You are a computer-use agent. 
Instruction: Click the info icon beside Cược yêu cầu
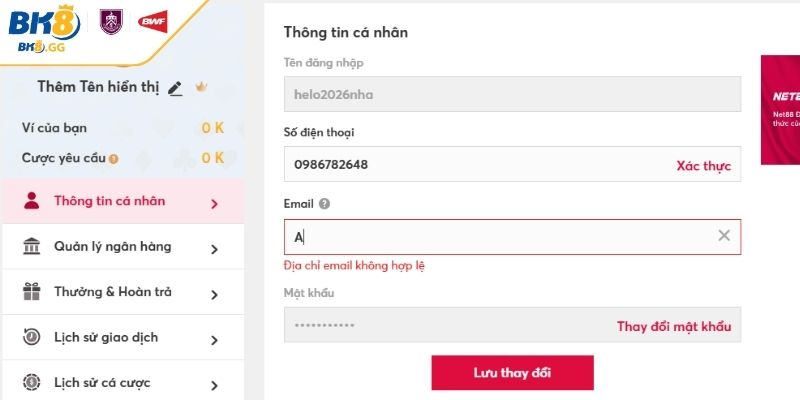point(113,158)
